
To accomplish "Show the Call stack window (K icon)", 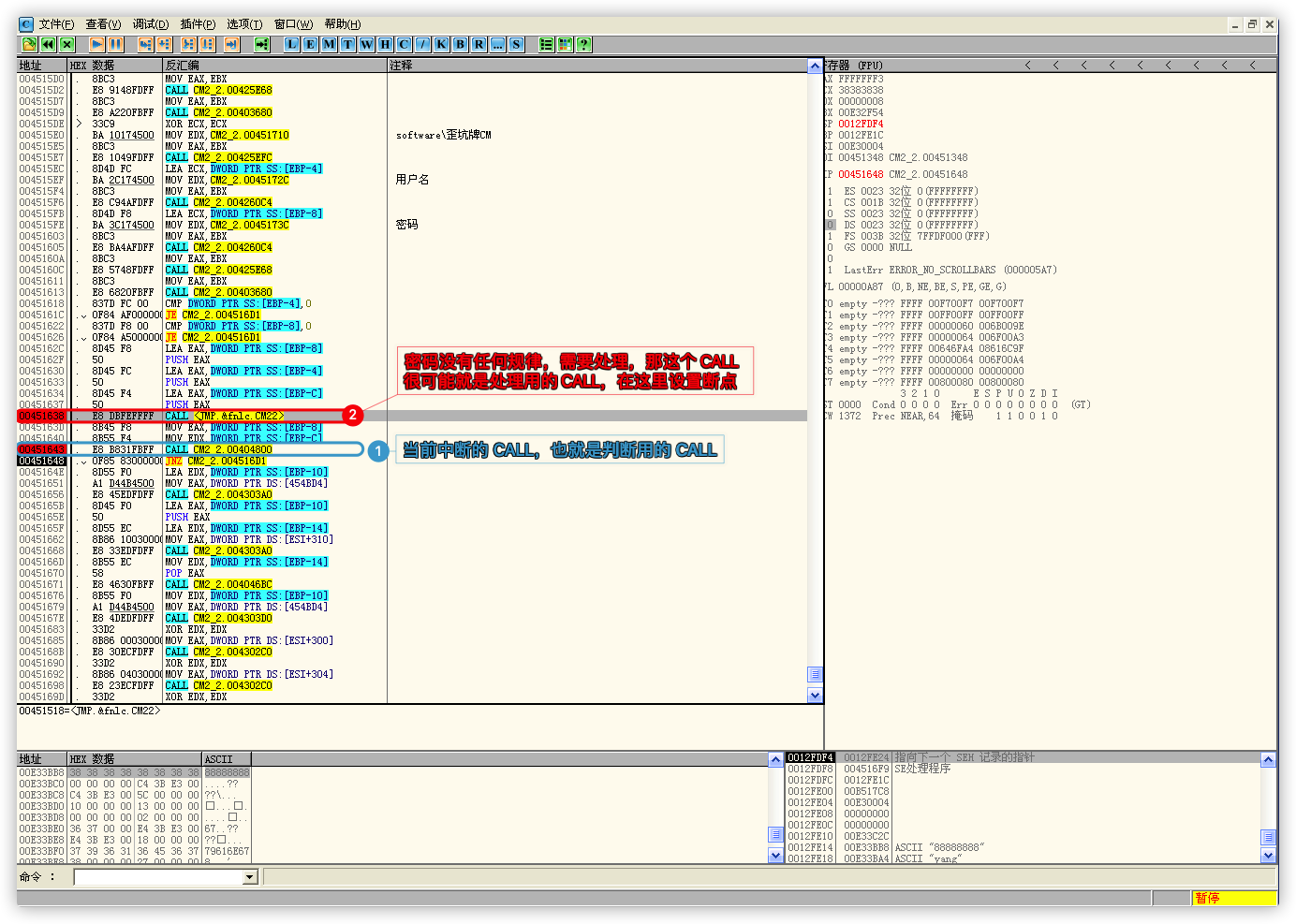I will point(441,44).
